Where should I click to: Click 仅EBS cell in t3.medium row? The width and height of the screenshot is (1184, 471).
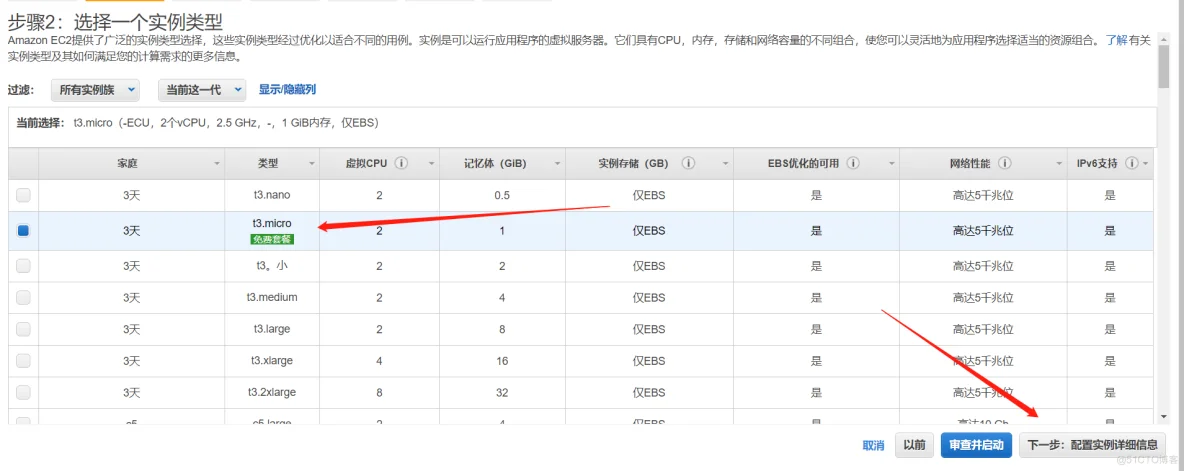(649, 297)
